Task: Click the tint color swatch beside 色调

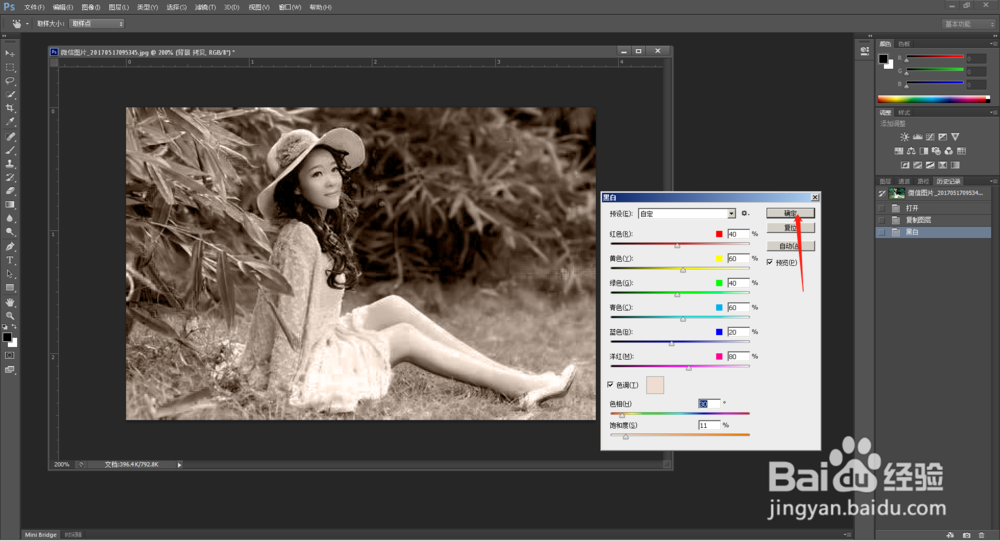Action: pos(655,385)
